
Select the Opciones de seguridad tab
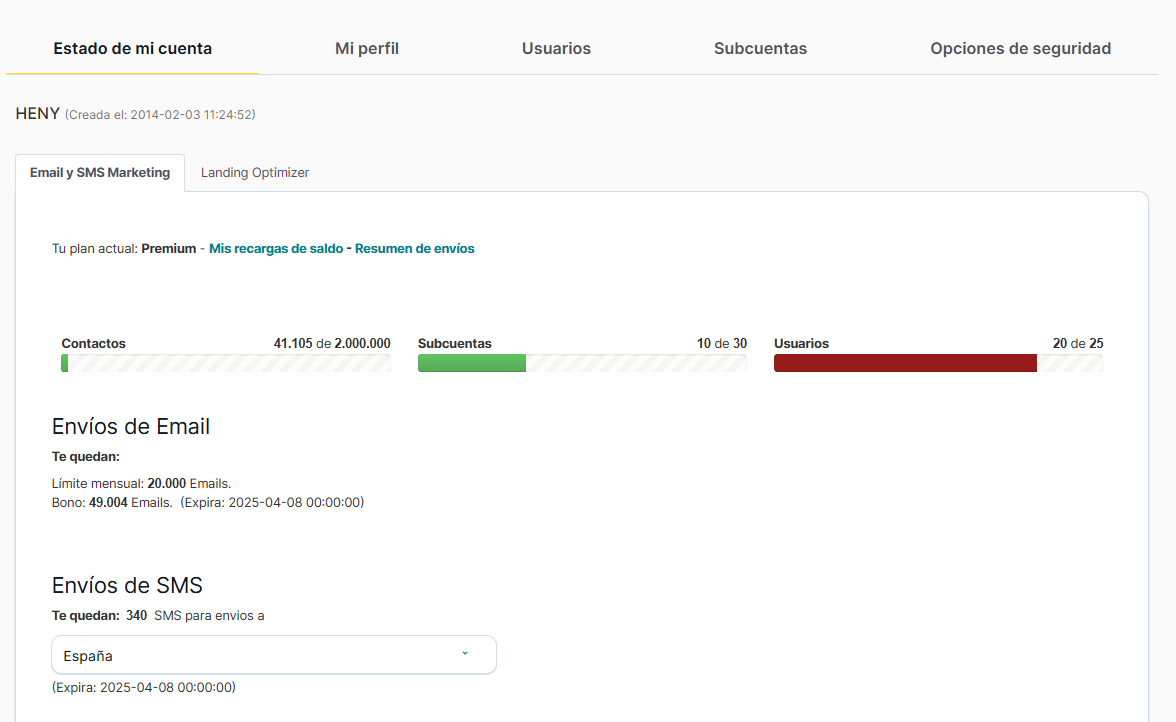[1020, 48]
